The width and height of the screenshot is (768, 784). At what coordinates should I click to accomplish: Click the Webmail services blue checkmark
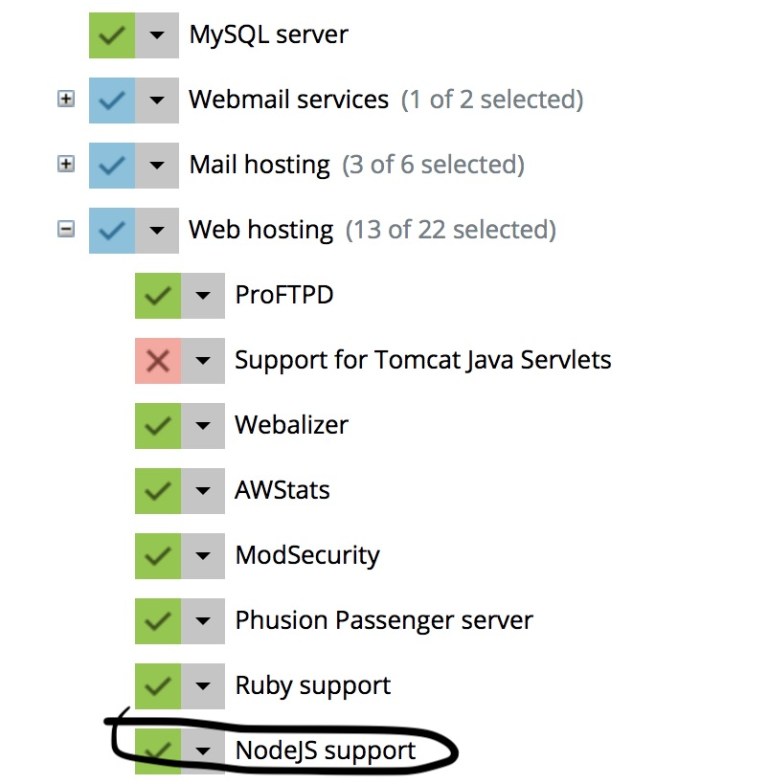pos(112,100)
